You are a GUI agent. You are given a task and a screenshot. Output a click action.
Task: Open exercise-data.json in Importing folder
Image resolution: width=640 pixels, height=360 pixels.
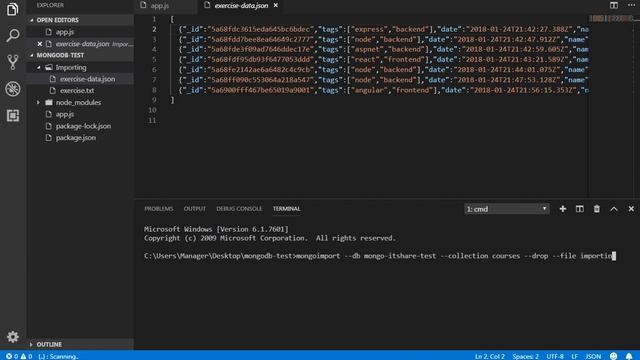coord(80,79)
